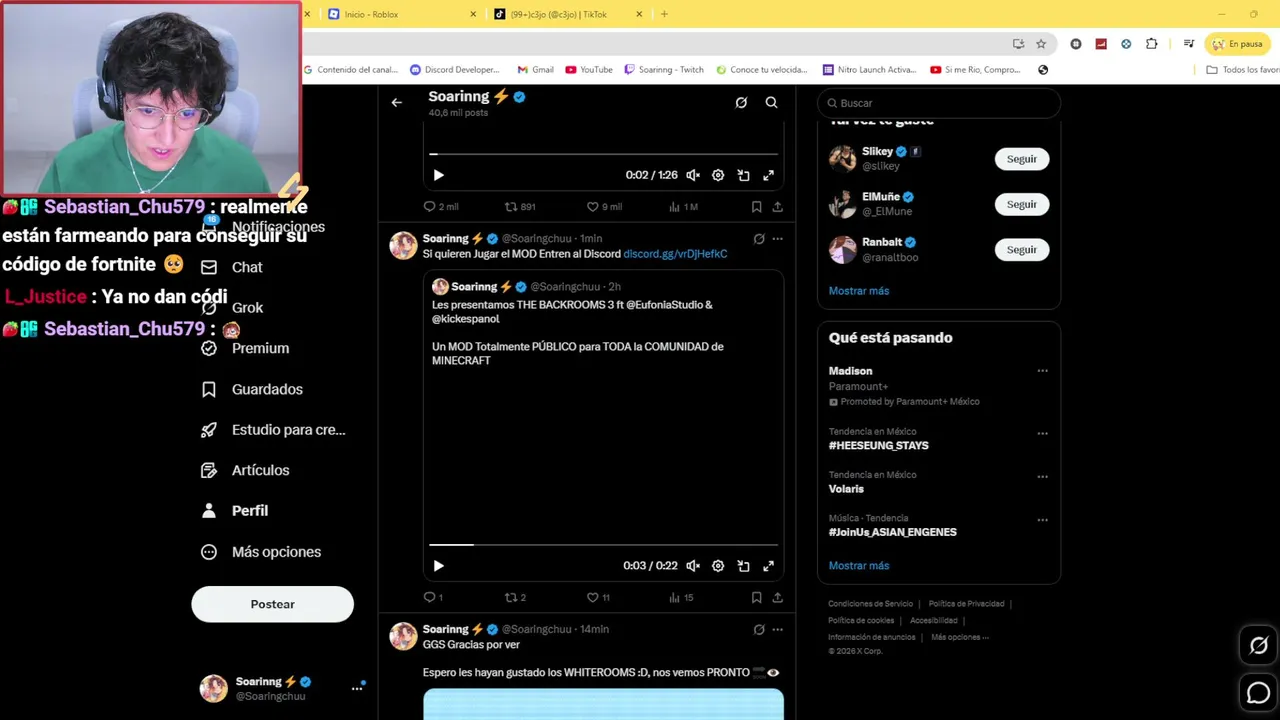Screen dimensions: 1280x720
Task: Open settings gear on the 0:22 video
Action: (x=718, y=566)
